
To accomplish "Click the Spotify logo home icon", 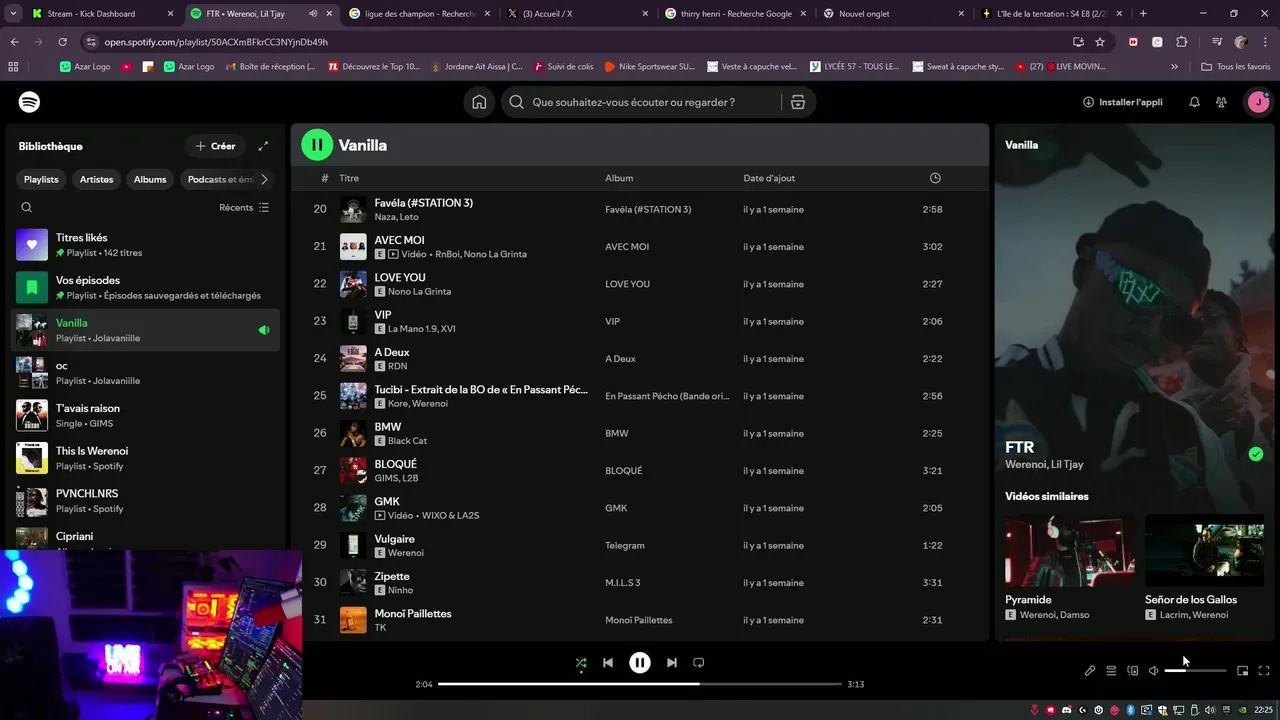I will coord(29,102).
